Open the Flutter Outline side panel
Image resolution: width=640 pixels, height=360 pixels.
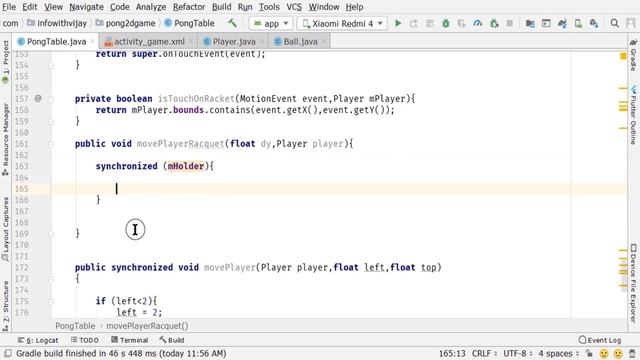coord(633,115)
